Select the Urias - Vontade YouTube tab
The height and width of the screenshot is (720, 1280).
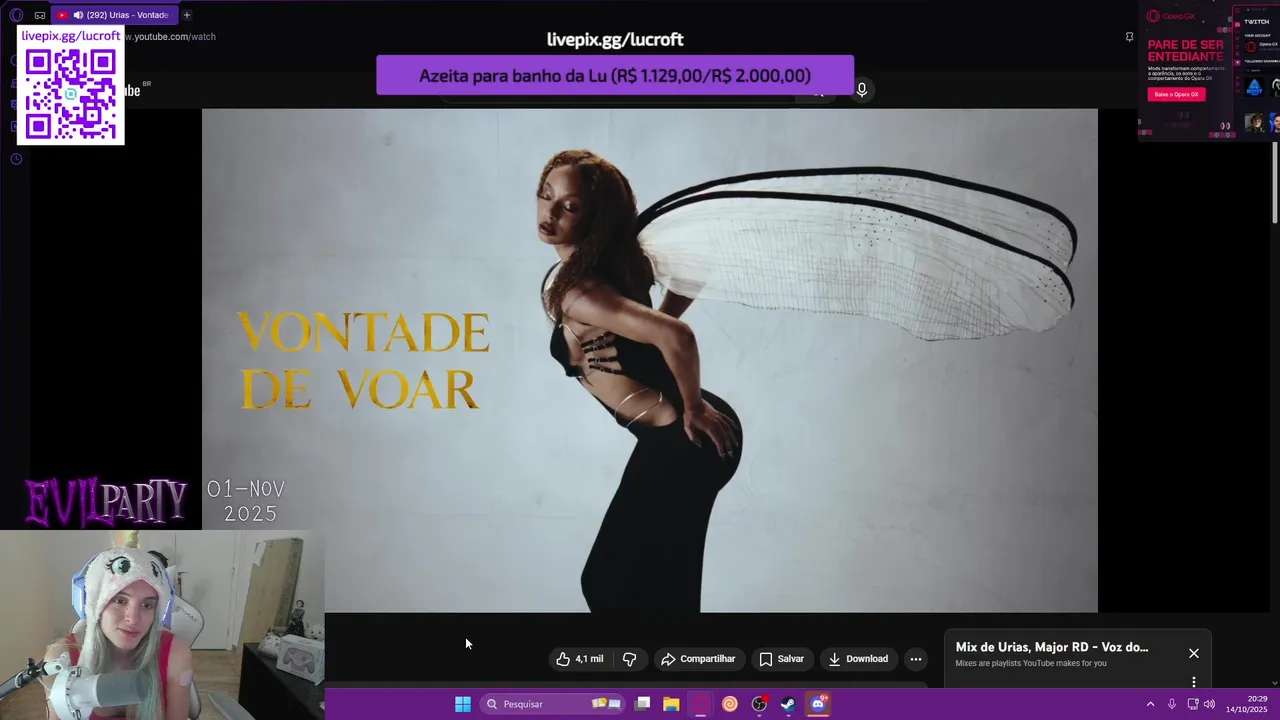[113, 15]
